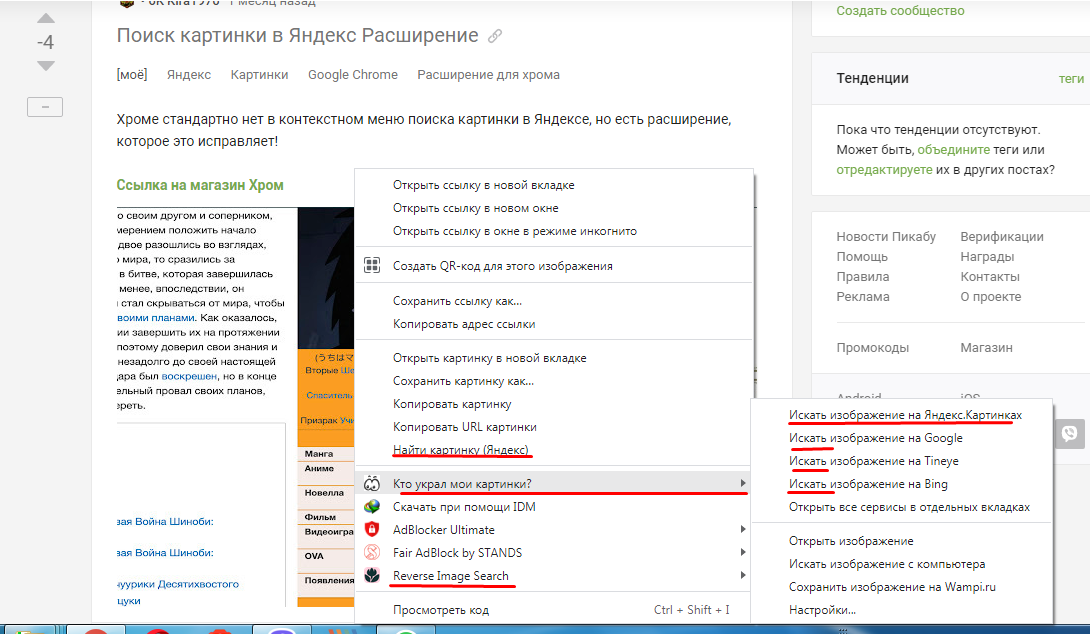Image resolution: width=1090 pixels, height=634 pixels.
Task: Open Промокоды link
Action: click(x=872, y=348)
